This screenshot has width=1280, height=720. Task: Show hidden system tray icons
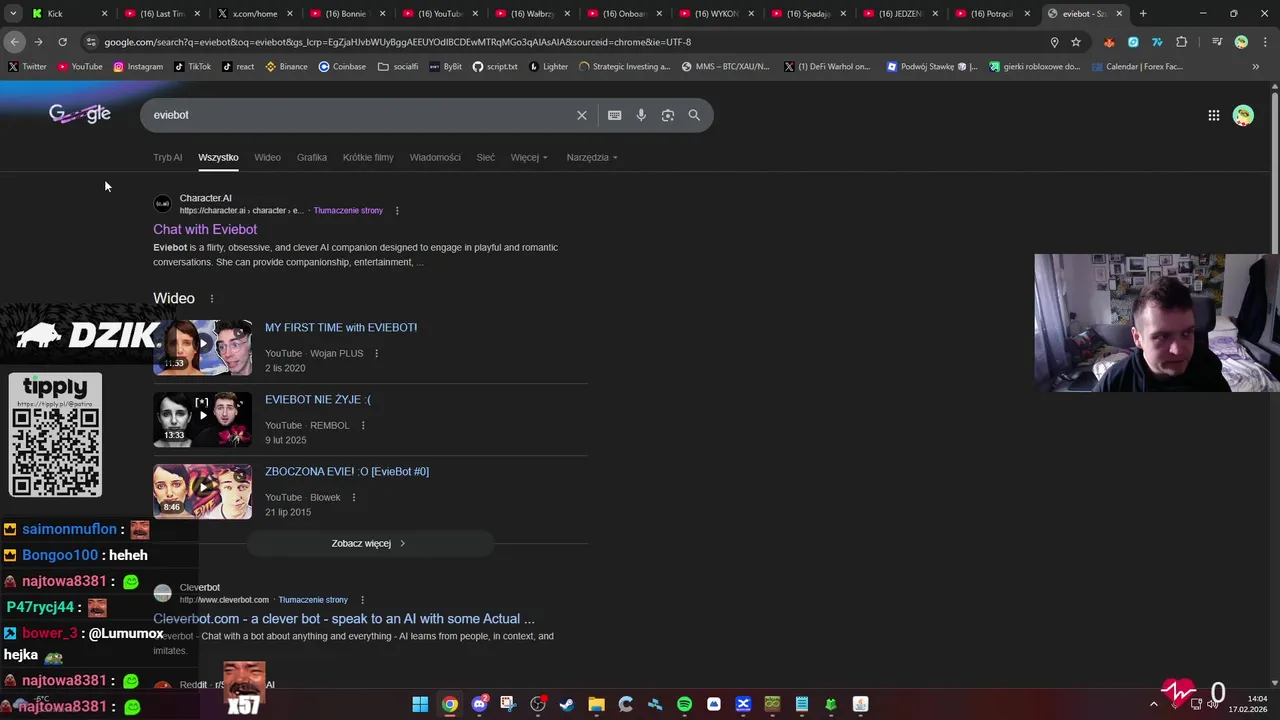point(1153,704)
